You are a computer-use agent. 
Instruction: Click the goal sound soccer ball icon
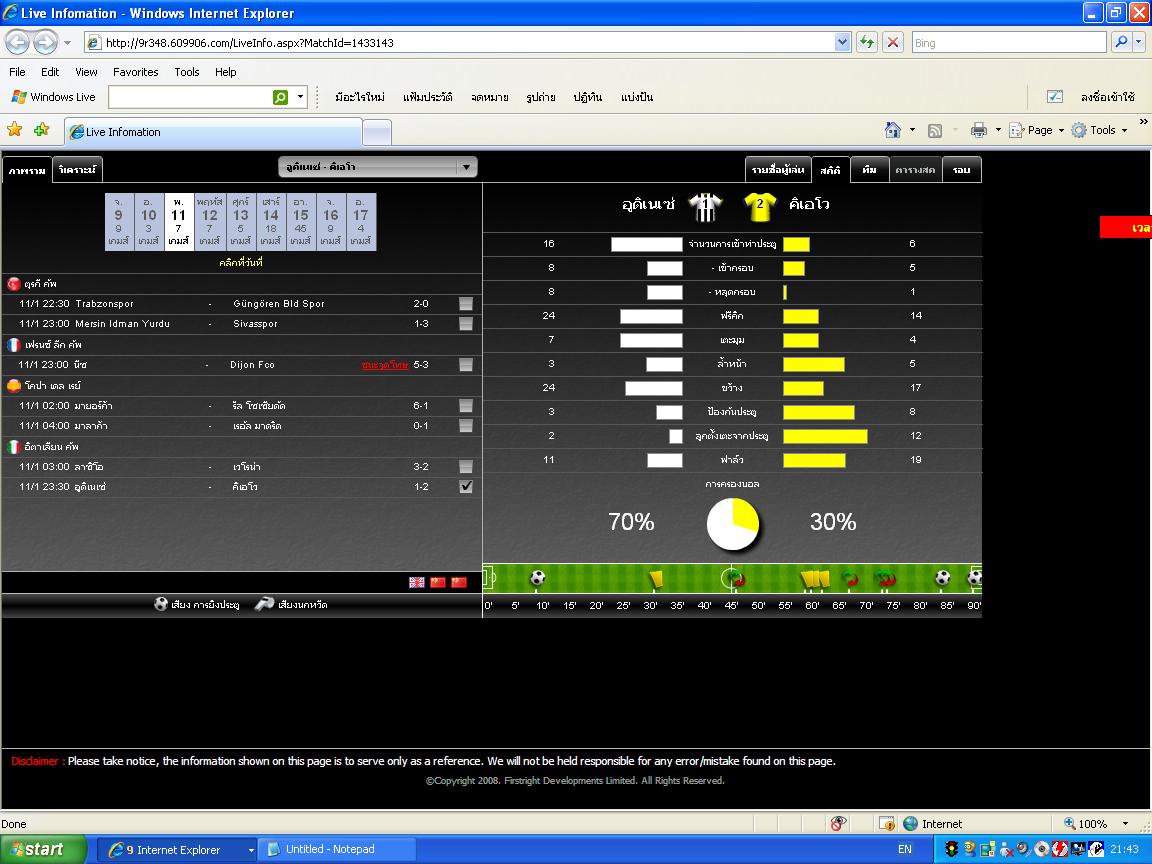tap(161, 604)
